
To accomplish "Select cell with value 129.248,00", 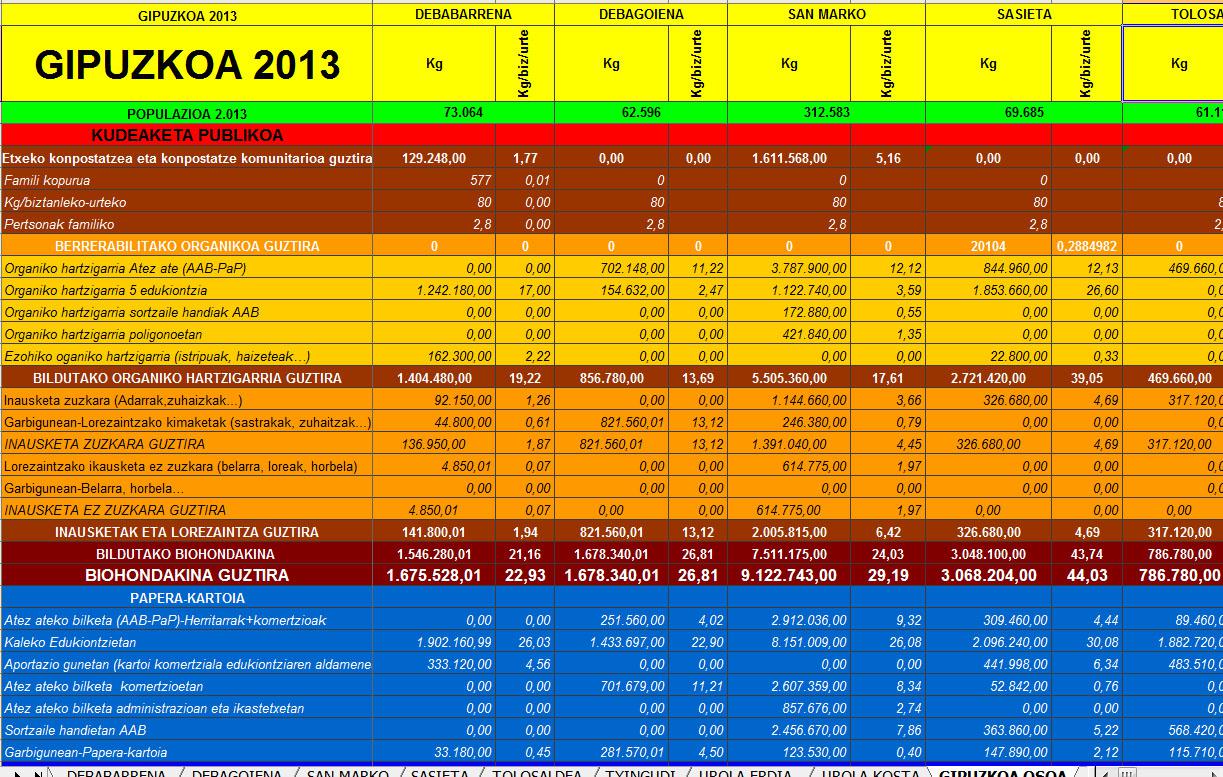I will tap(434, 158).
